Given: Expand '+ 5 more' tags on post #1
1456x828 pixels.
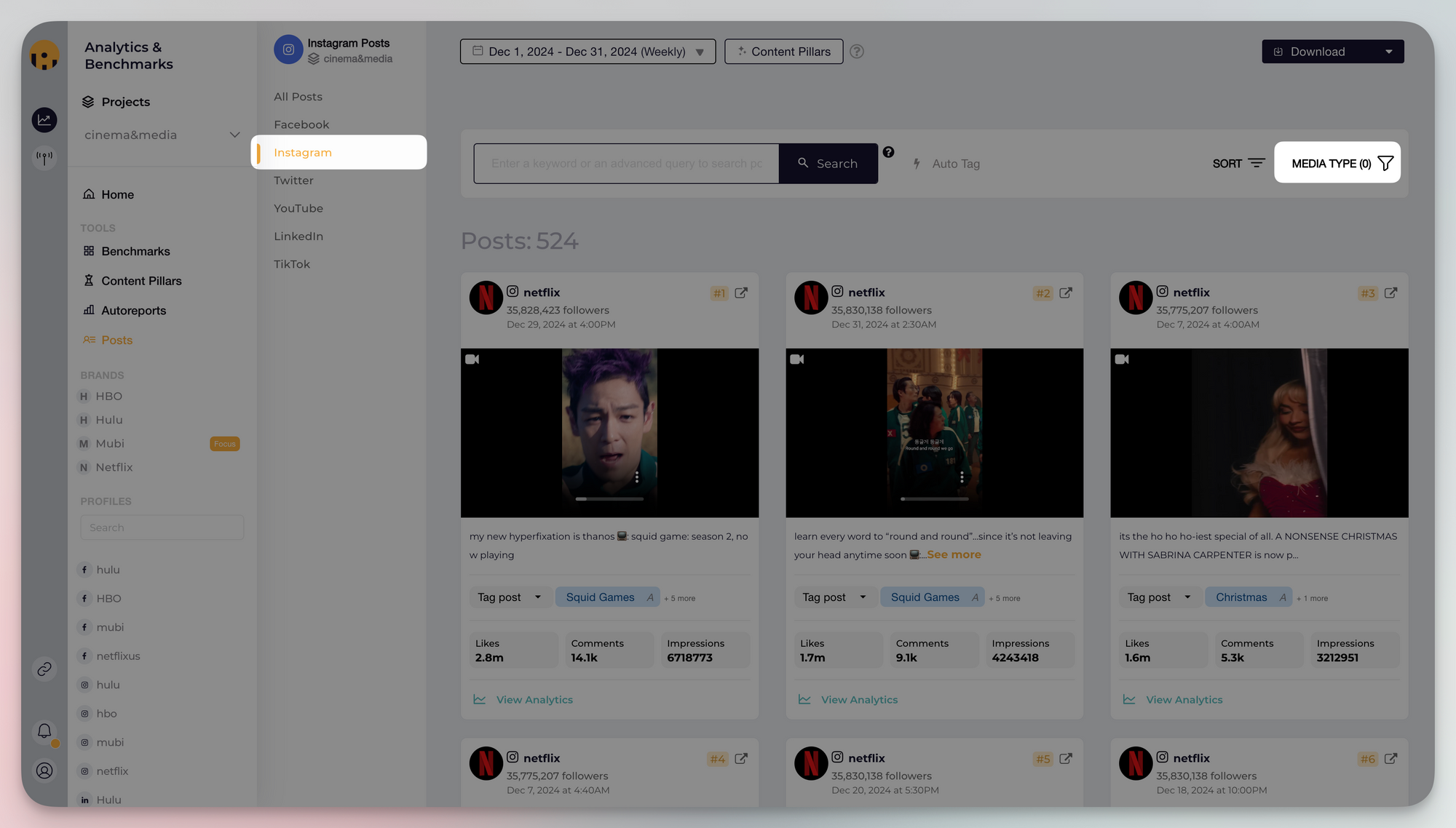Looking at the screenshot, I should coord(679,598).
